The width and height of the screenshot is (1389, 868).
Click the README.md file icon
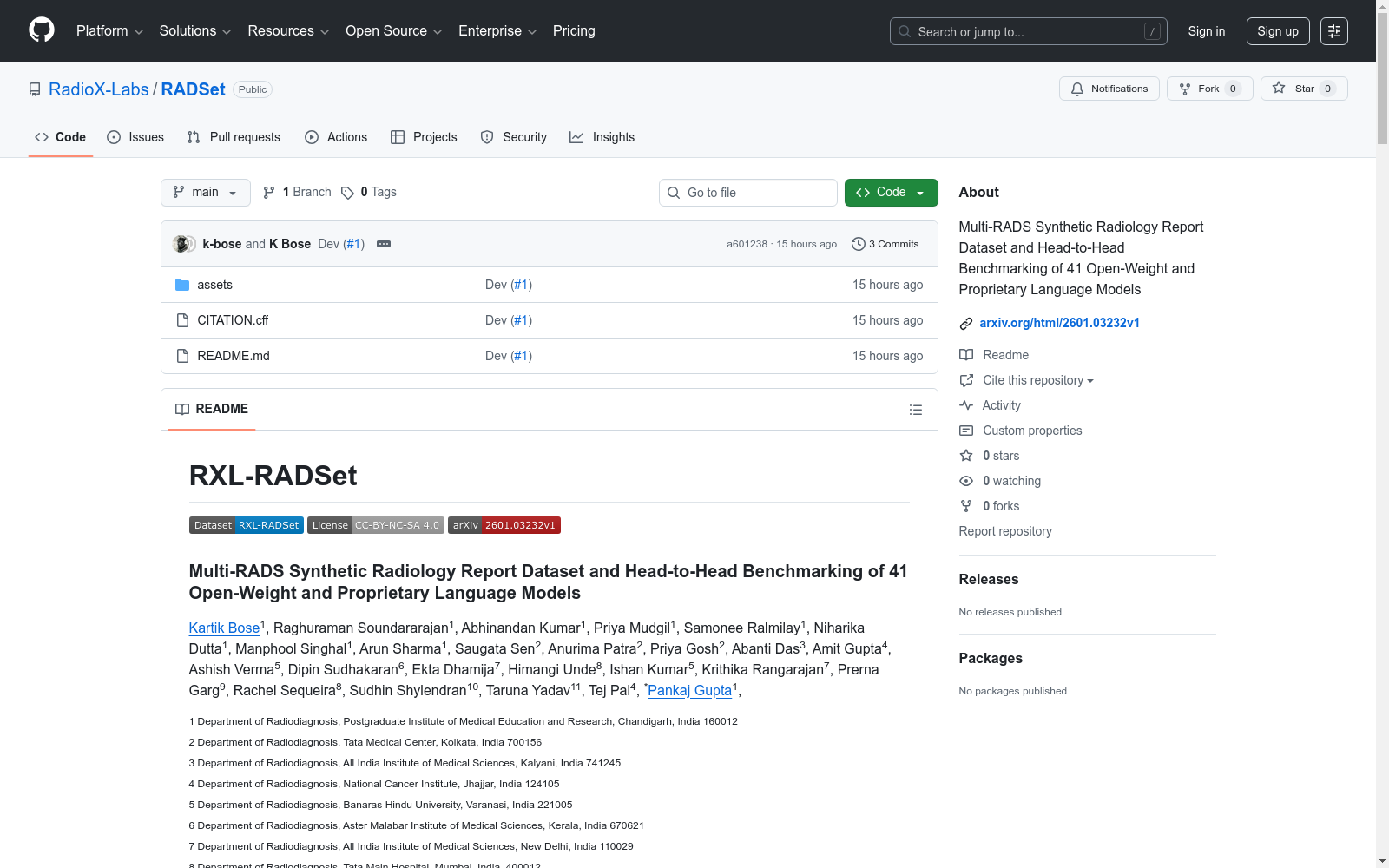(x=182, y=356)
